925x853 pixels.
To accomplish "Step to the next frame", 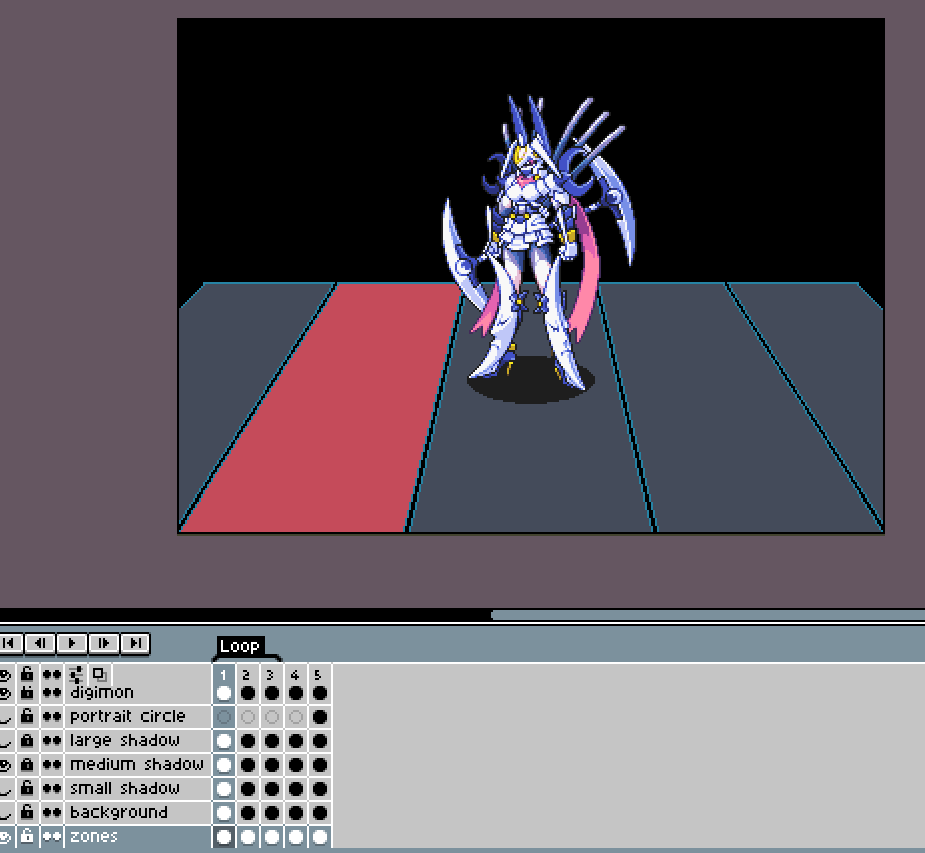I will pyautogui.click(x=104, y=643).
